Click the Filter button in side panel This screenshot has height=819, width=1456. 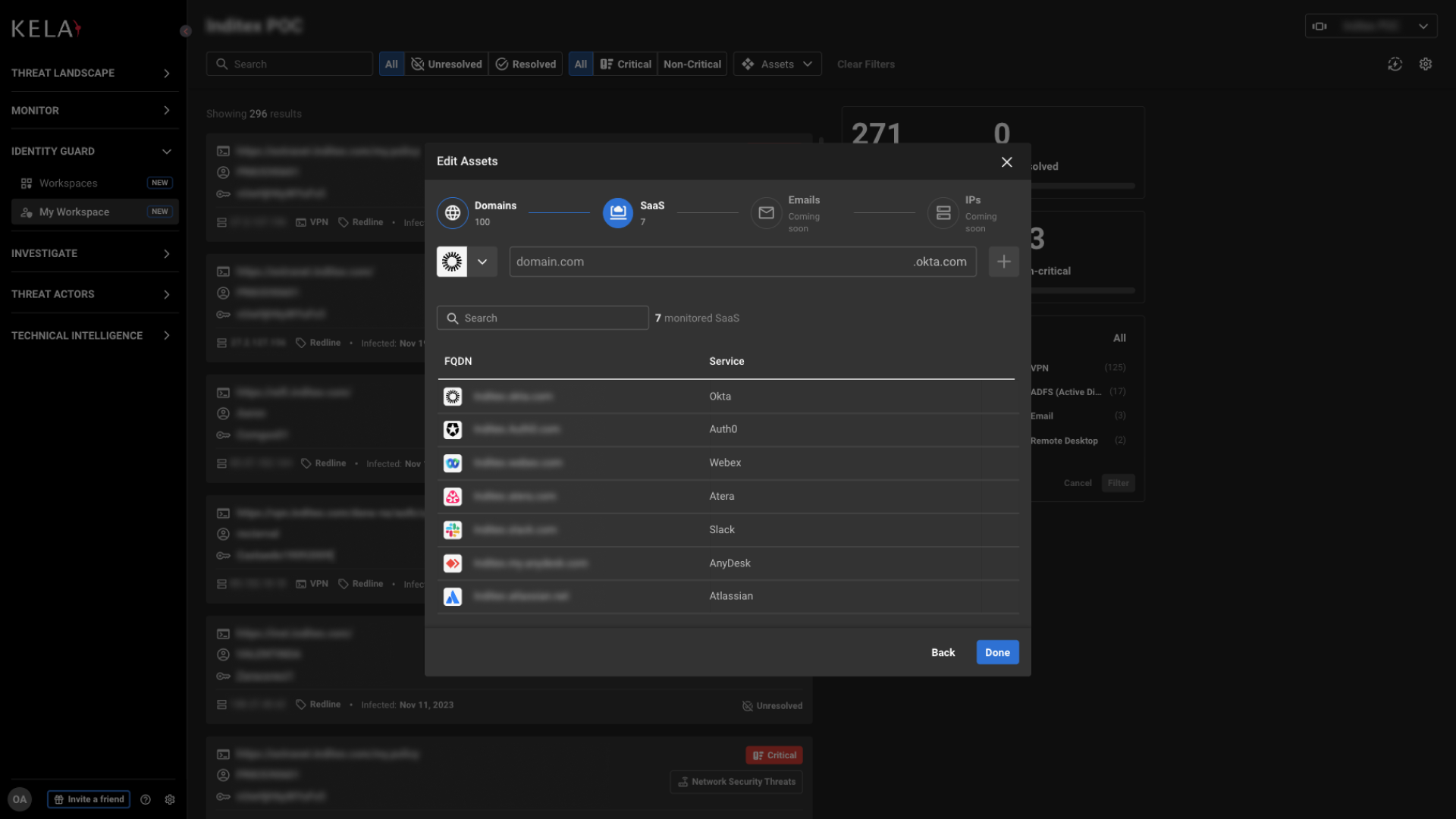click(x=1118, y=483)
